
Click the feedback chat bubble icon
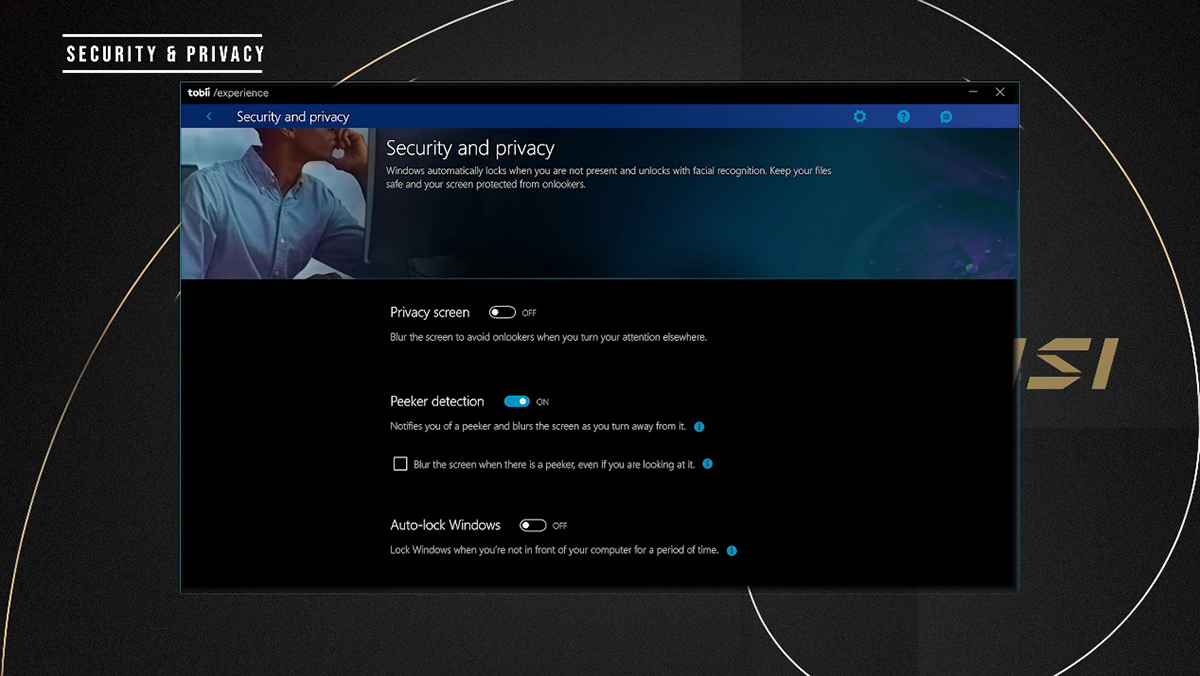tap(946, 117)
